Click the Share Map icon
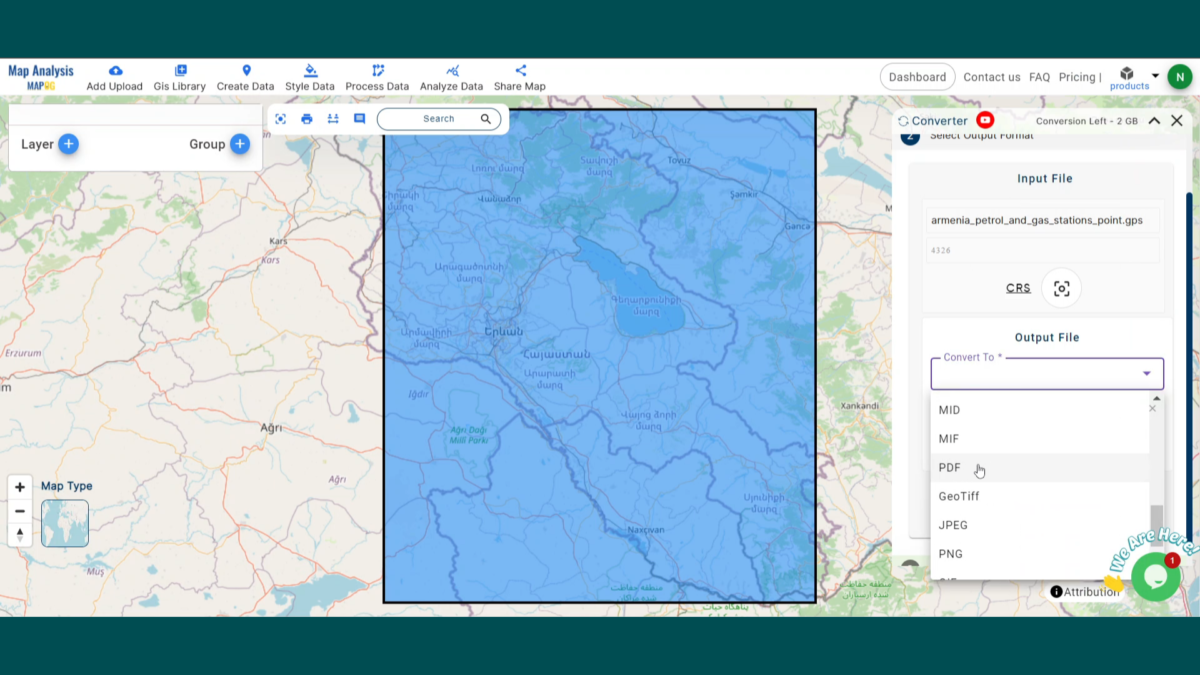This screenshot has height=675, width=1200. point(520,70)
